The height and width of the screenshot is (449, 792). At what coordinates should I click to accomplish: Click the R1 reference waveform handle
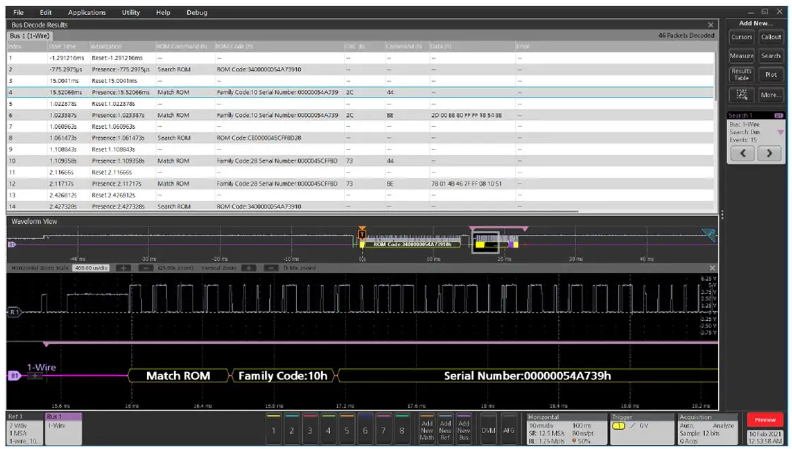pyautogui.click(x=14, y=312)
